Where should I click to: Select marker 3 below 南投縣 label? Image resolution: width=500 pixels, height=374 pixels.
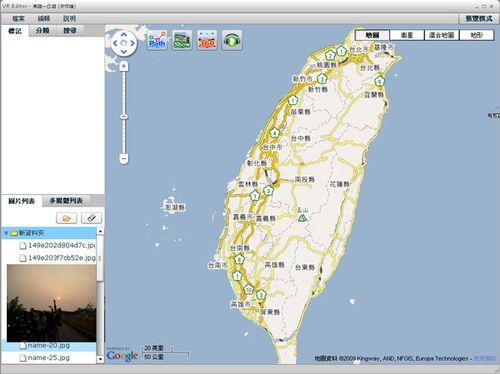point(268,191)
